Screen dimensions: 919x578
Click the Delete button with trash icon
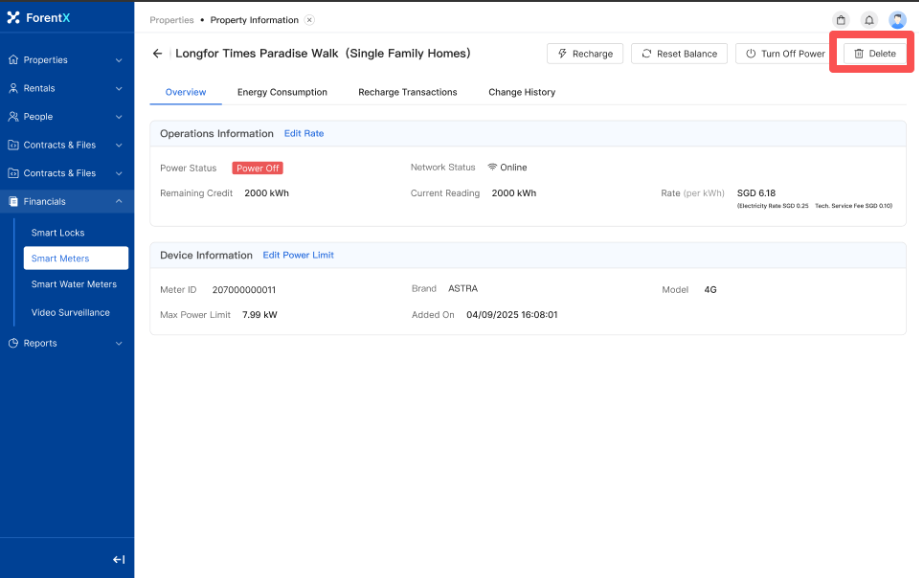pos(875,54)
